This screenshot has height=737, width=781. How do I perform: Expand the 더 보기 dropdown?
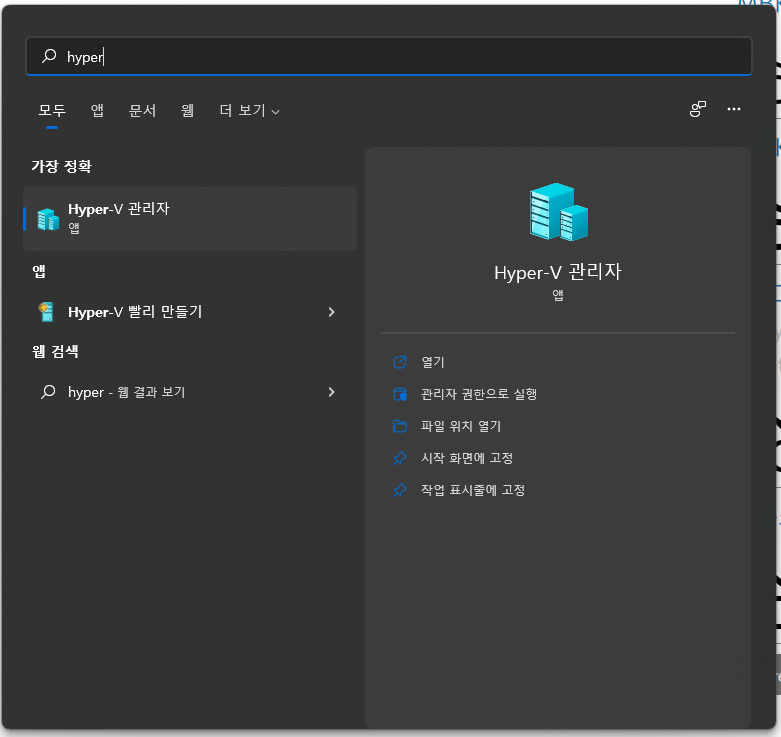(249, 110)
